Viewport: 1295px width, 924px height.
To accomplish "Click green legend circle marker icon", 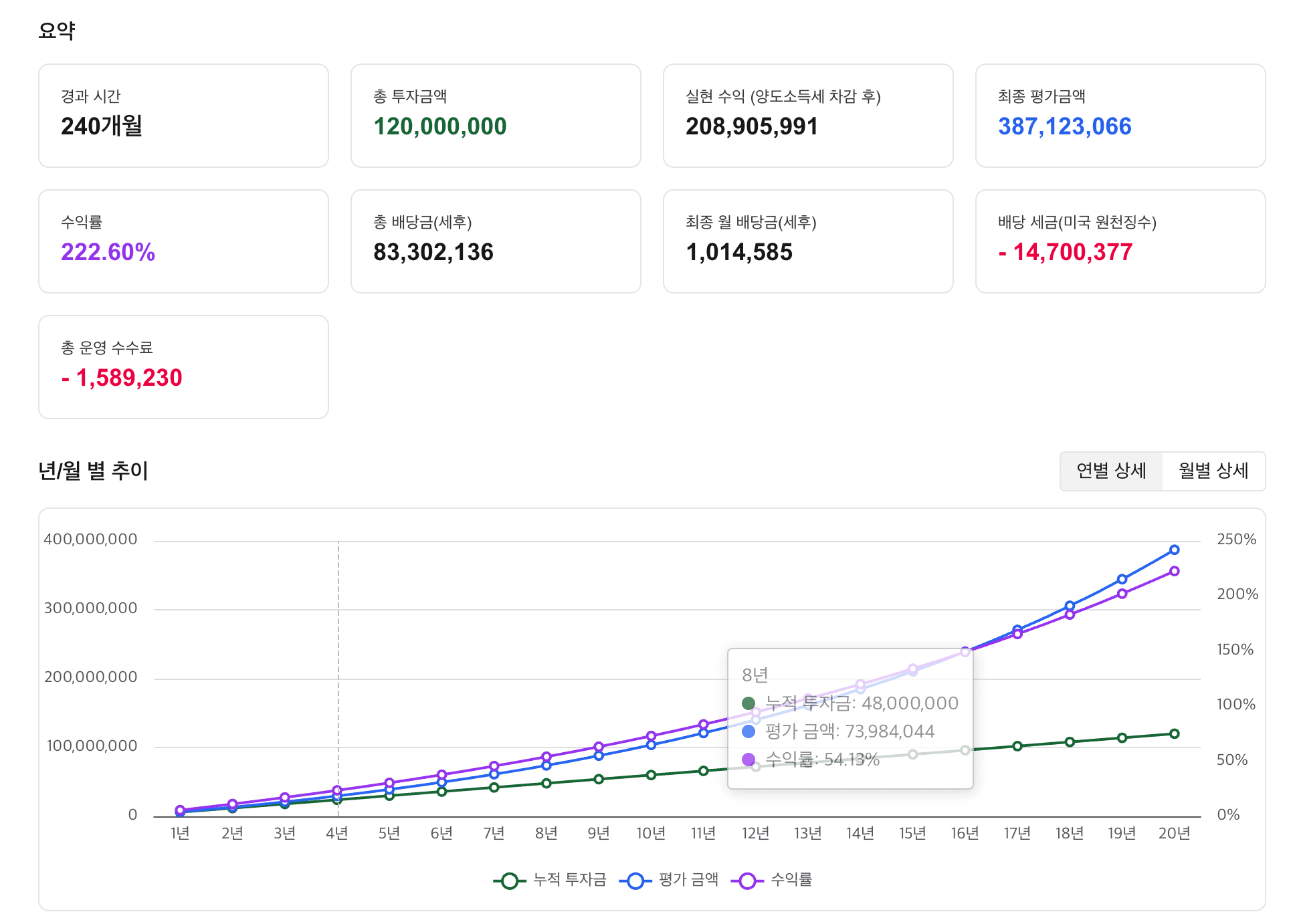I will [x=510, y=881].
